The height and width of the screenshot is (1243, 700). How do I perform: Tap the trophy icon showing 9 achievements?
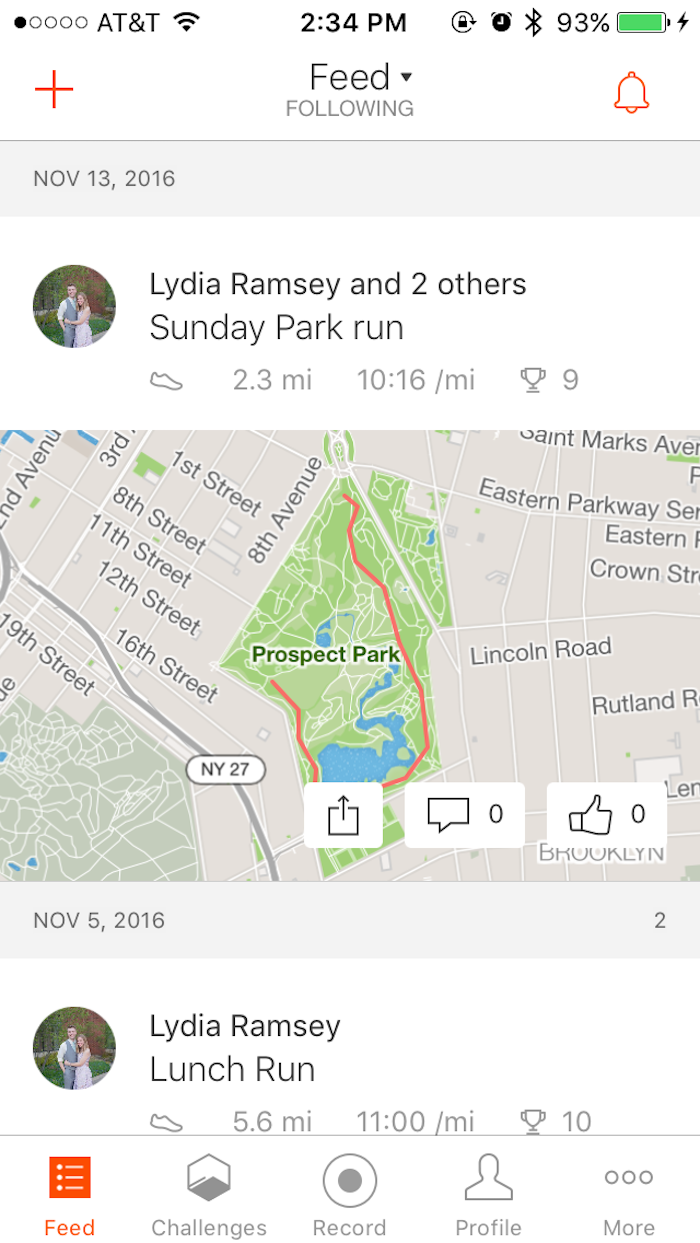coord(534,380)
